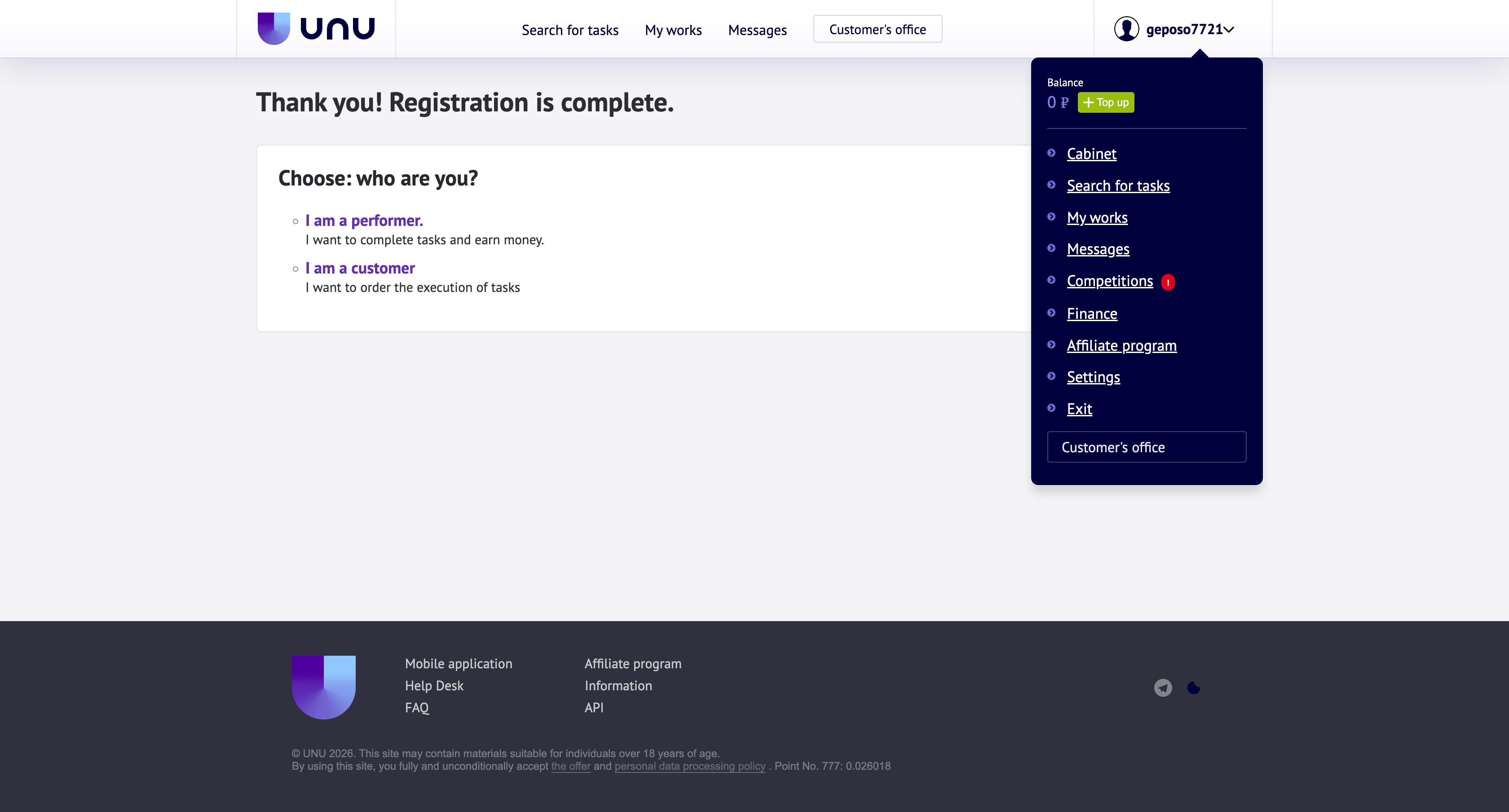This screenshot has height=812, width=1509.
Task: Choose I am a customer
Action: pos(360,268)
